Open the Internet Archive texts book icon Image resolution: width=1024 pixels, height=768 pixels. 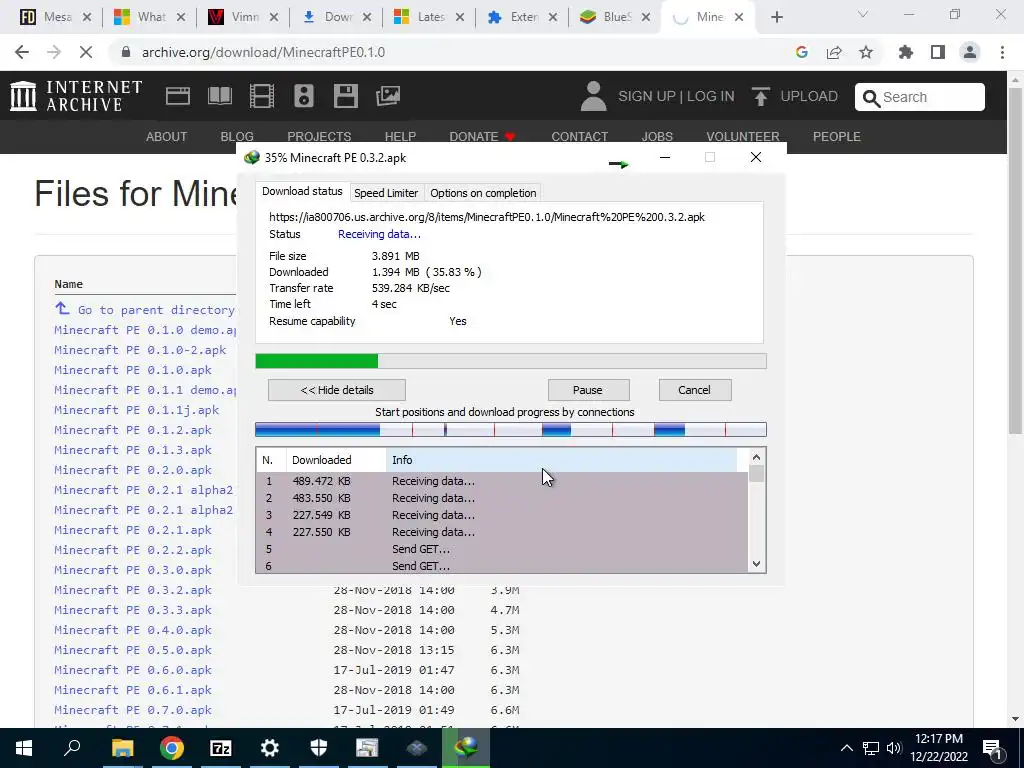point(219,96)
